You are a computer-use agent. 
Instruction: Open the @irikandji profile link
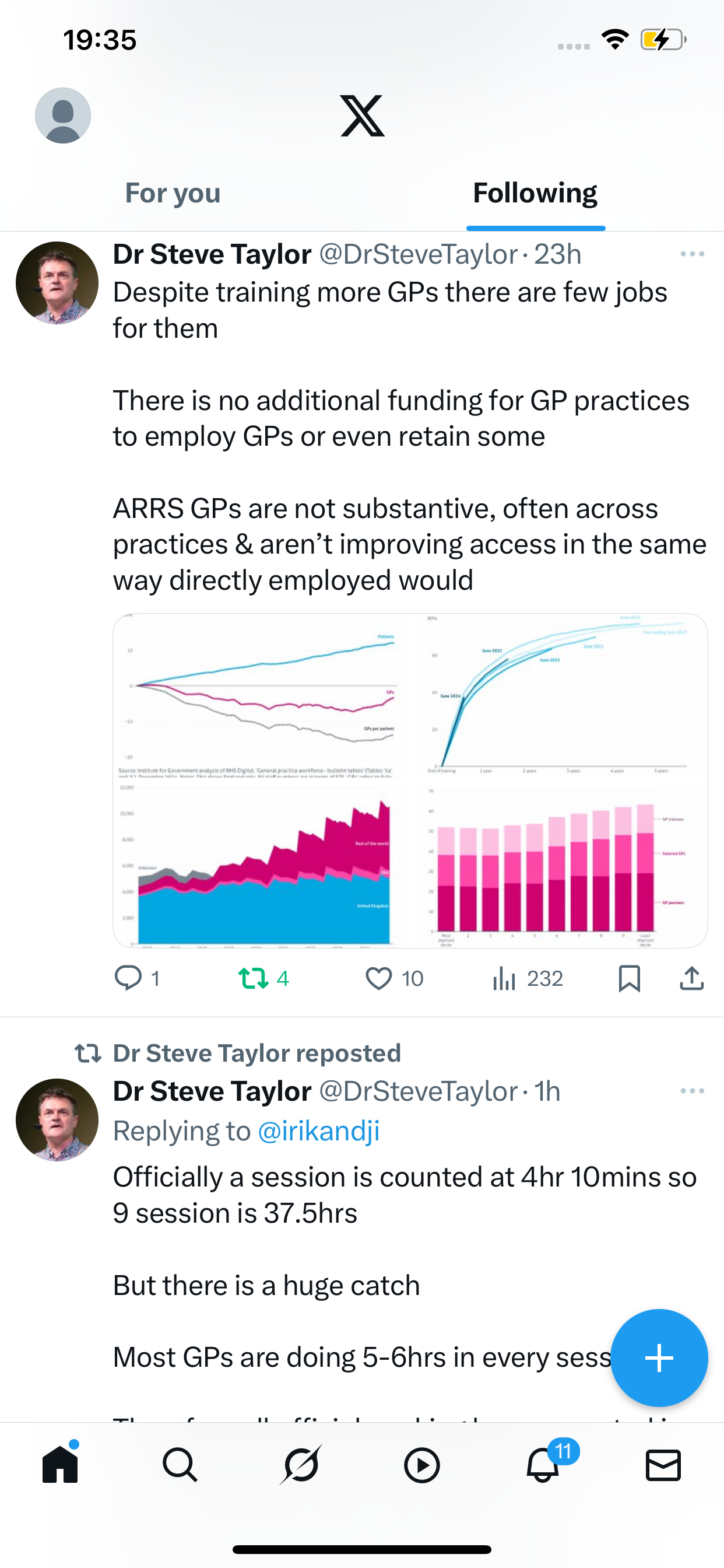pyautogui.click(x=319, y=1131)
